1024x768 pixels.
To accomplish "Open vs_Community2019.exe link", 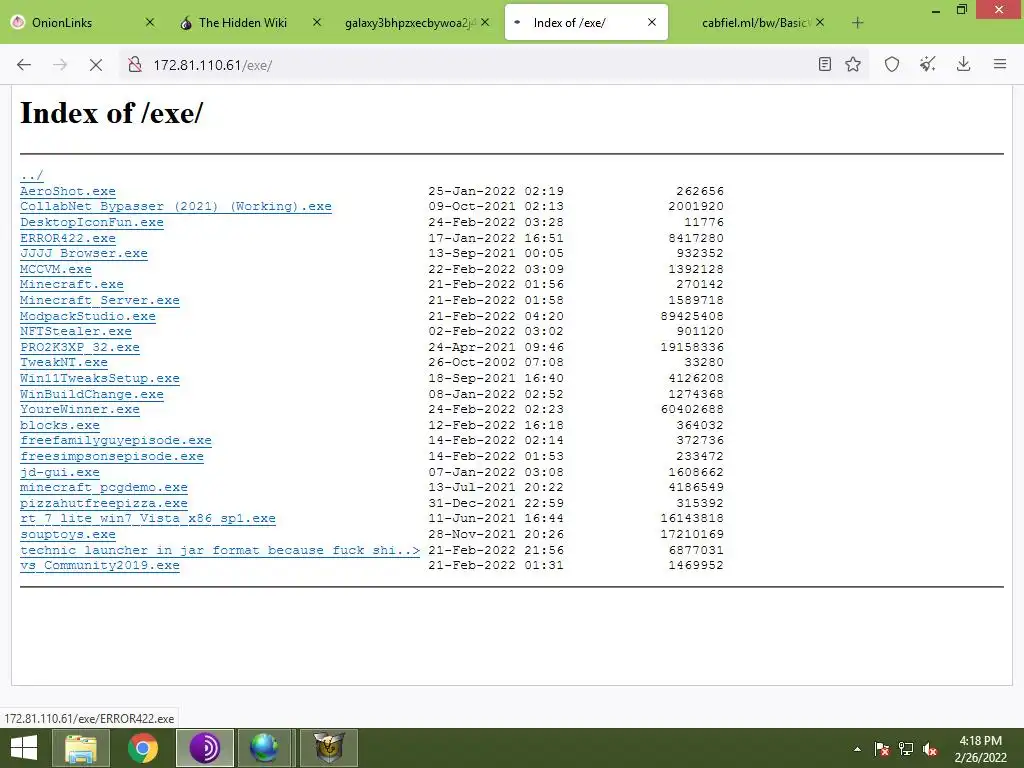I will pyautogui.click(x=100, y=566).
